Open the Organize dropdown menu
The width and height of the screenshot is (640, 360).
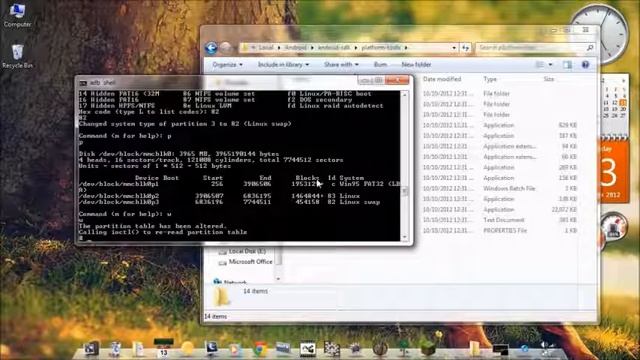tap(227, 64)
